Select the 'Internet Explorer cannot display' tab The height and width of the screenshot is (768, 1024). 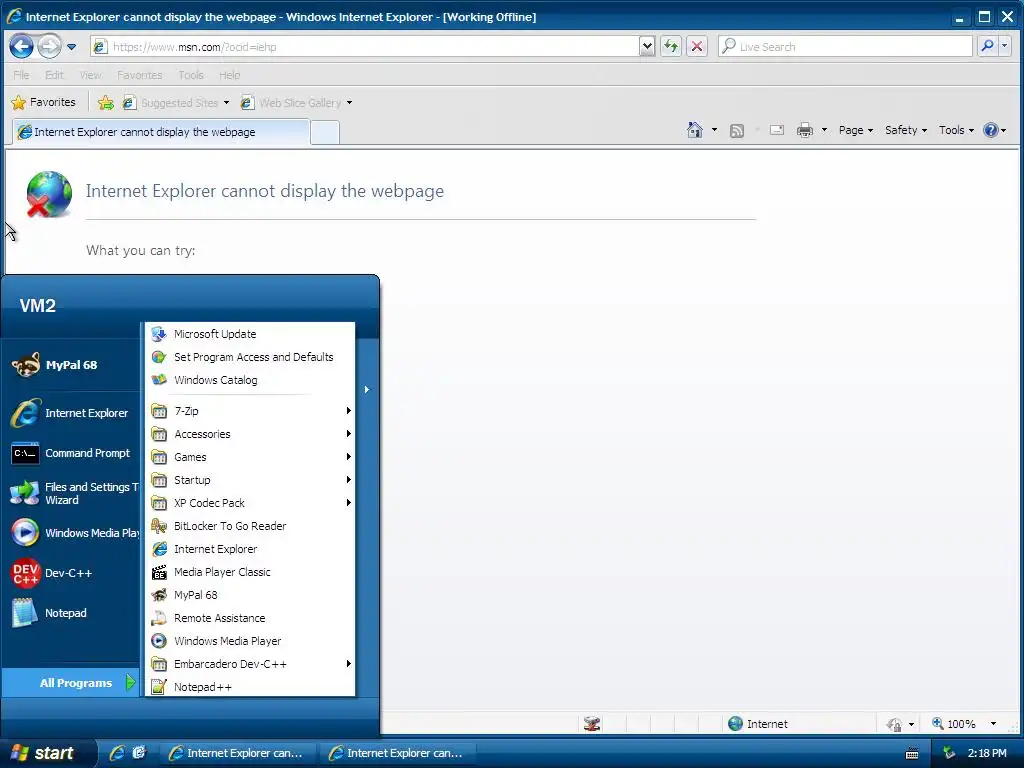(x=161, y=132)
